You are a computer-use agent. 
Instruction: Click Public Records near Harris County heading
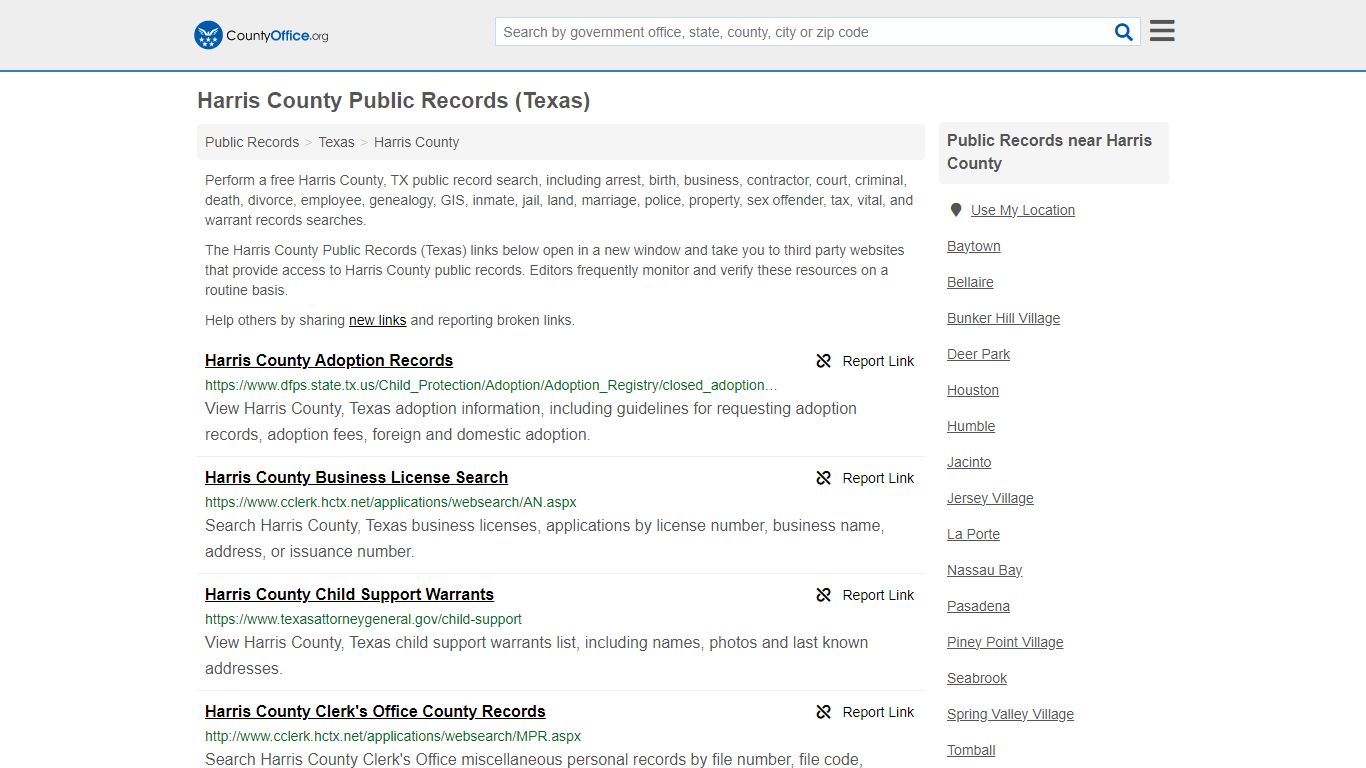[x=1049, y=152]
